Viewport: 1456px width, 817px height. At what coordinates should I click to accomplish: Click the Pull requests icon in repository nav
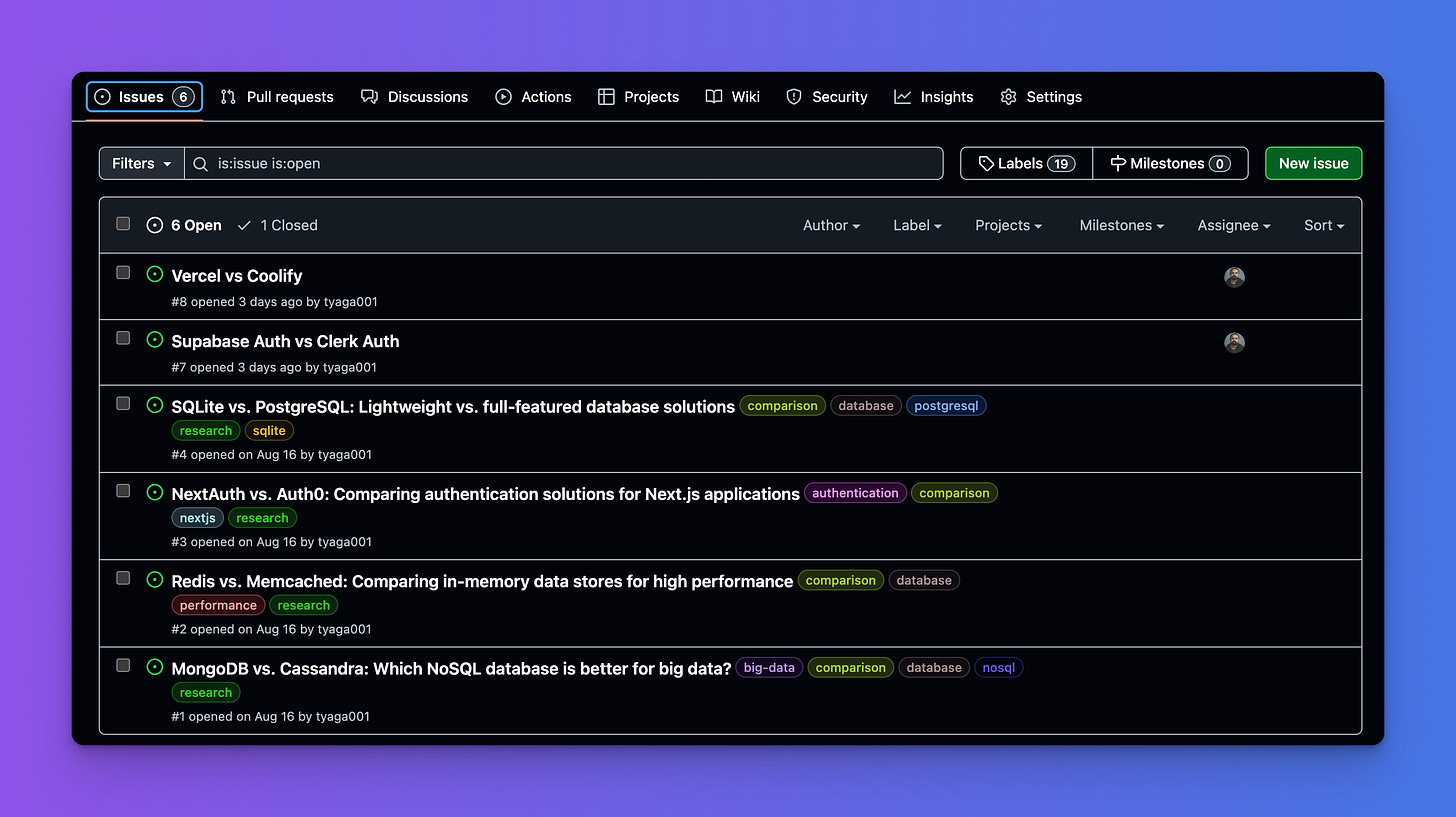[x=228, y=97]
